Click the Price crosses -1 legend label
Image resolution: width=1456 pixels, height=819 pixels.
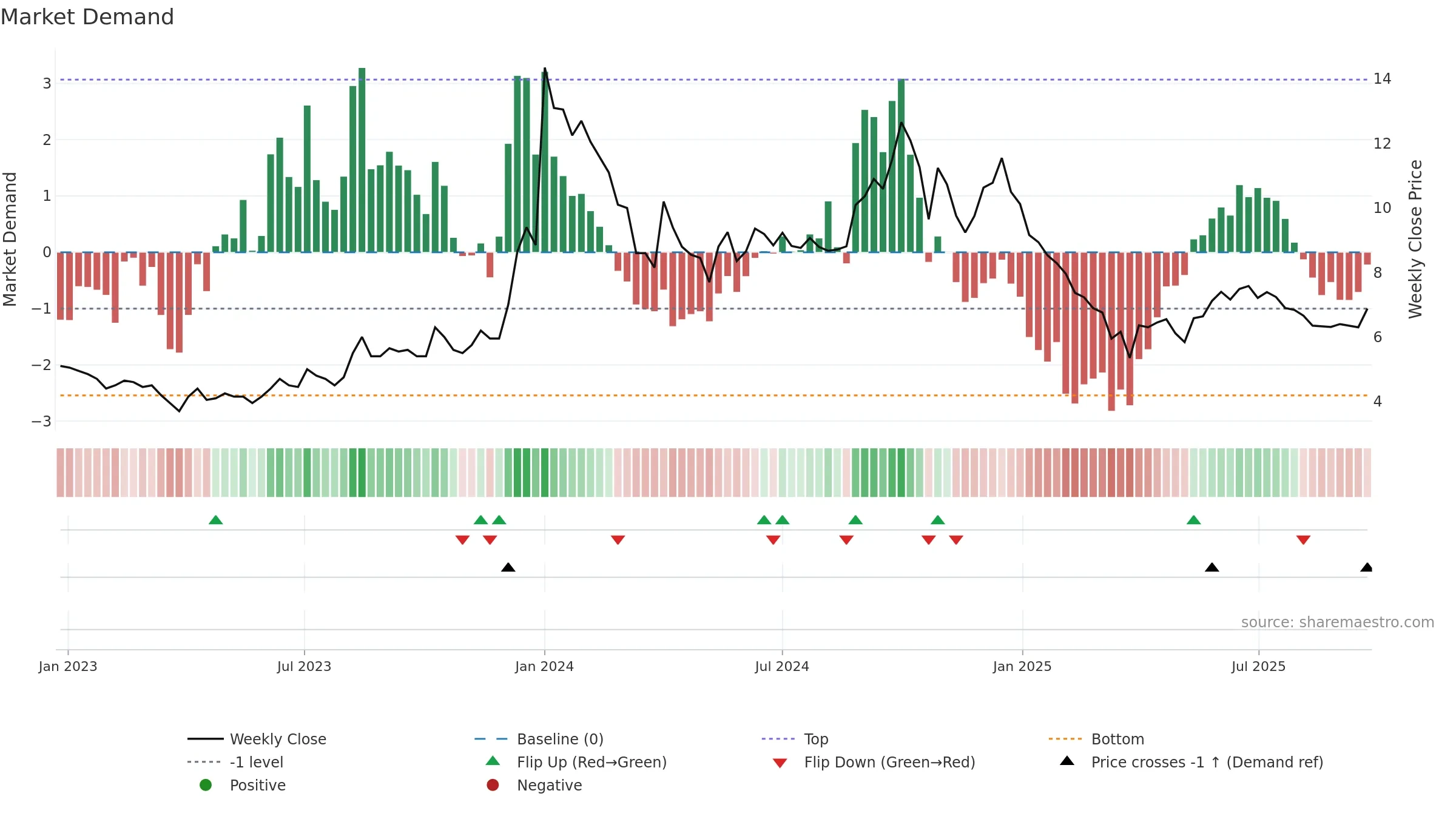[x=1207, y=762]
